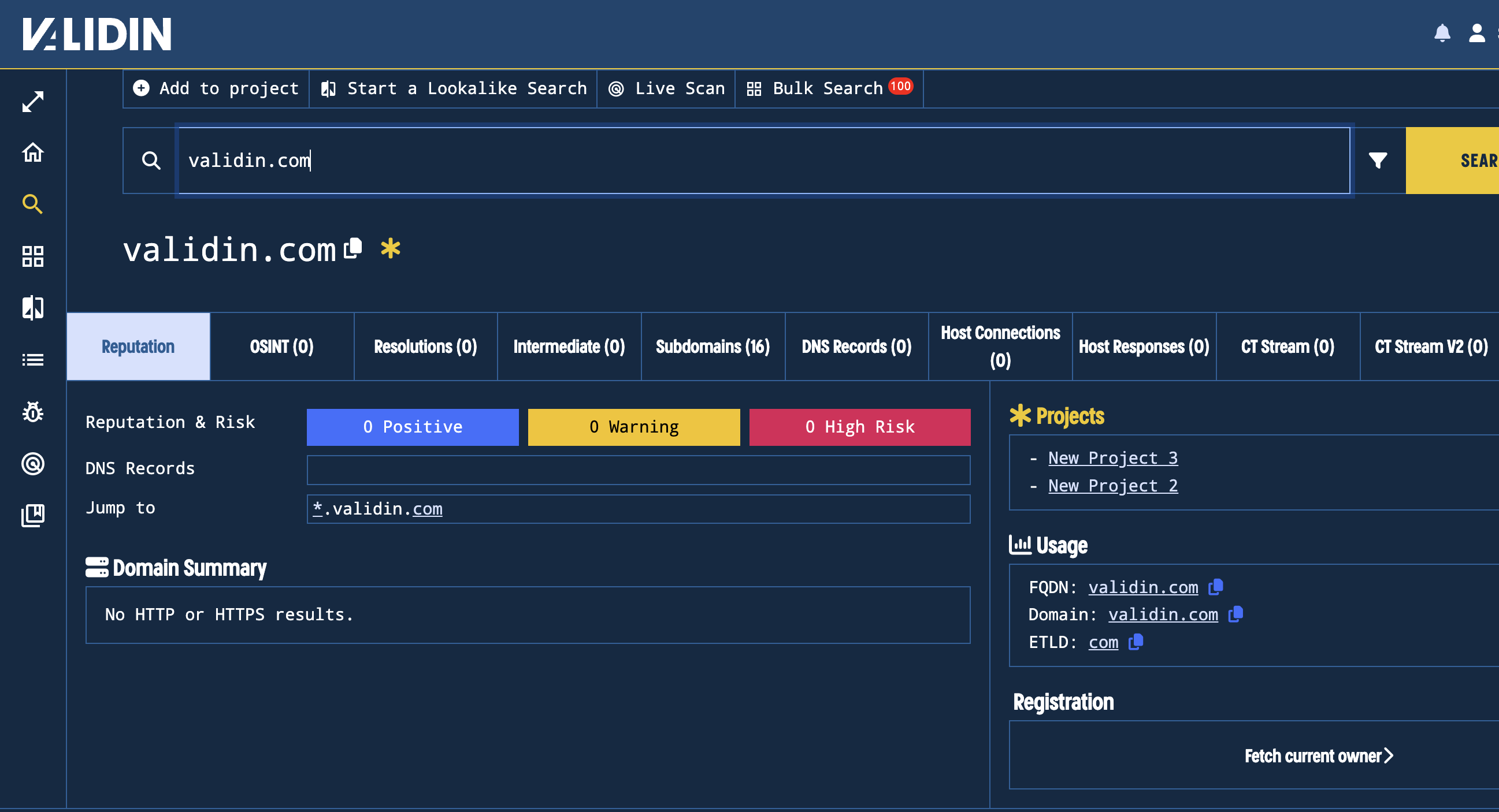
Task: Open the Home sidebar icon
Action: (32, 152)
